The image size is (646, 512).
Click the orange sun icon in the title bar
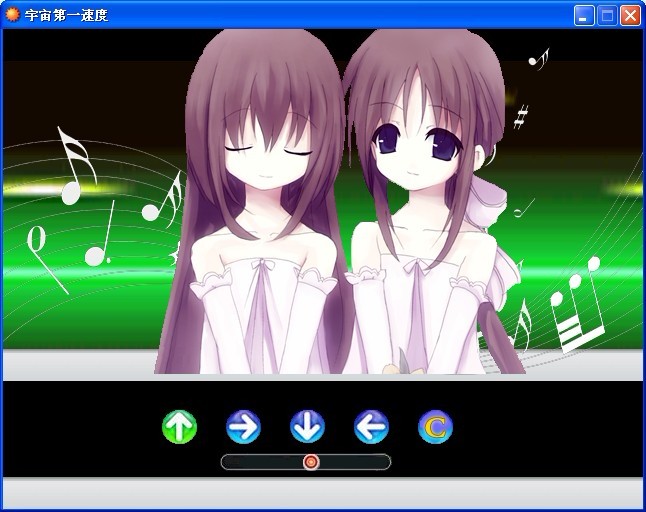[x=12, y=15]
